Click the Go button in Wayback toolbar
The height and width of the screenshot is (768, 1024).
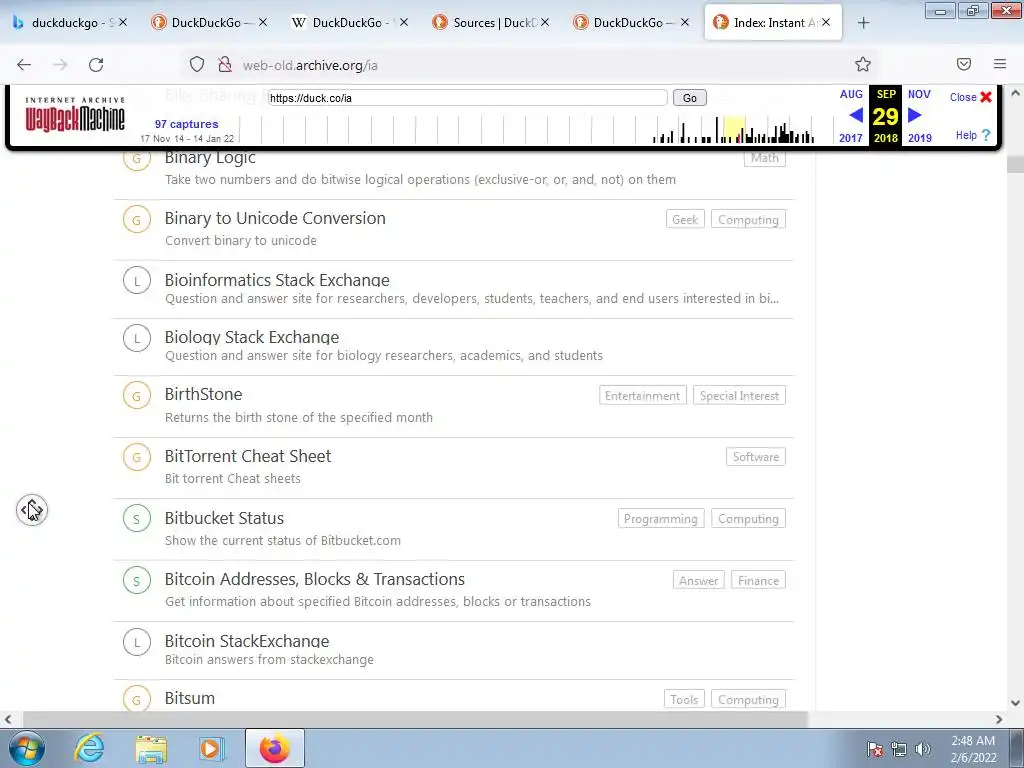[x=690, y=98]
